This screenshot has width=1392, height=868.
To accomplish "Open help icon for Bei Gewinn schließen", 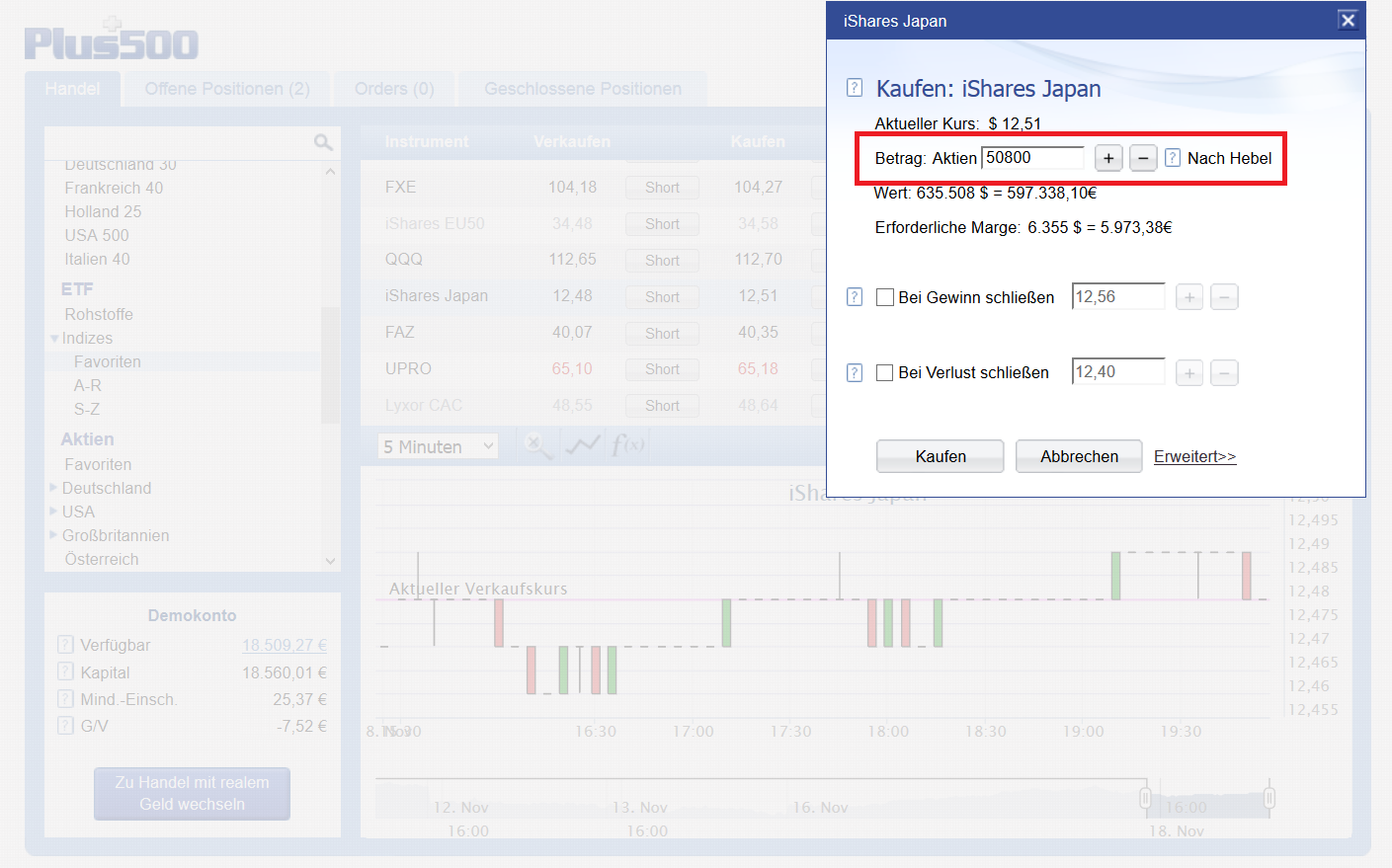I will click(x=855, y=297).
